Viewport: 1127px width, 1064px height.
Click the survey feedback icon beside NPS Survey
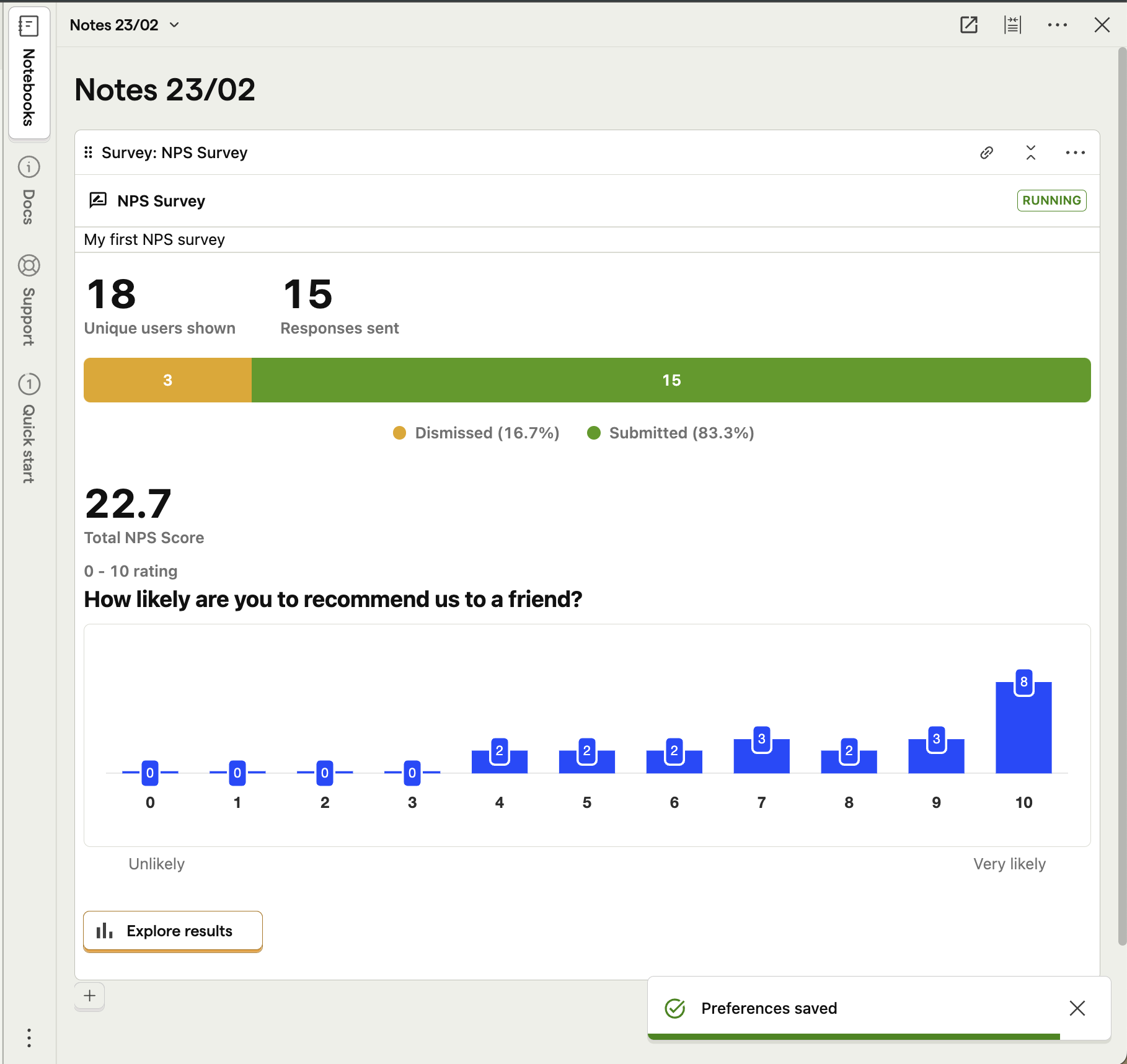[98, 200]
